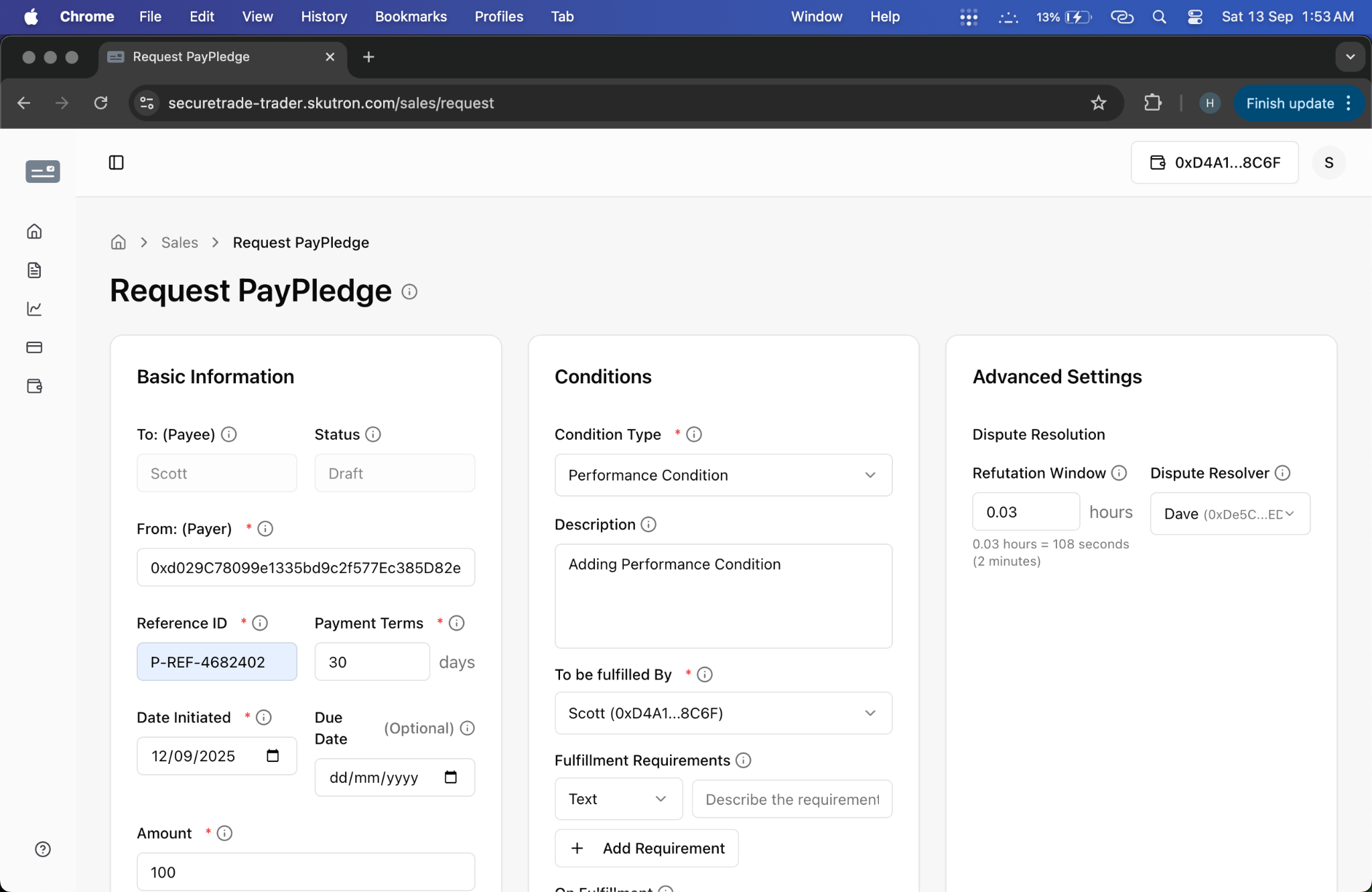Viewport: 1372px width, 892px height.
Task: Show info icon for Dispute Resolver
Action: click(1282, 473)
